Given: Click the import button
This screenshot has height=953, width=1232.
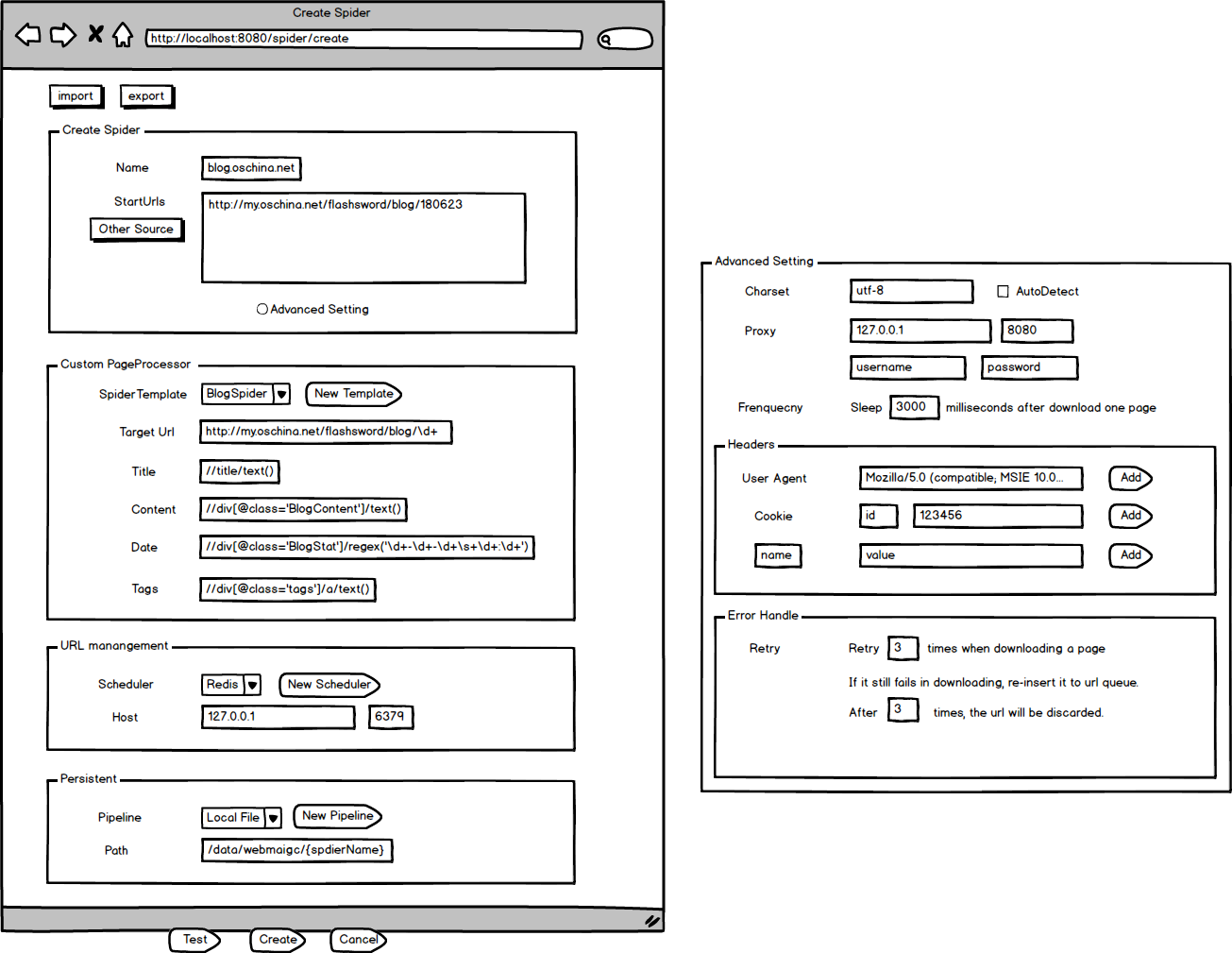Looking at the screenshot, I should pyautogui.click(x=76, y=95).
